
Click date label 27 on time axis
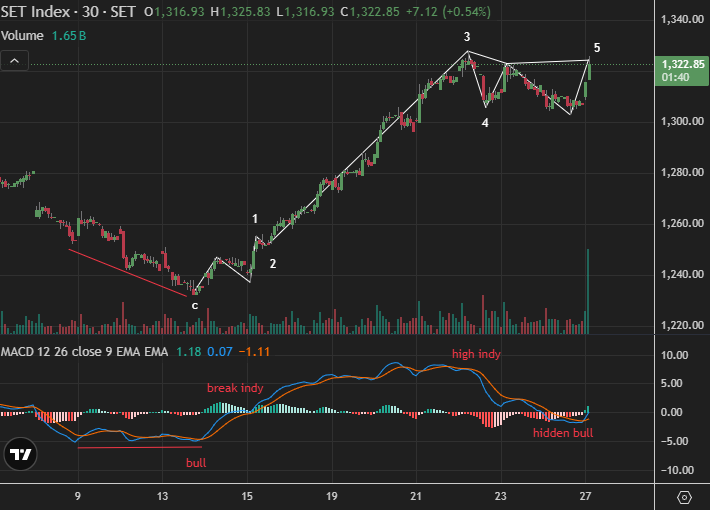click(585, 496)
